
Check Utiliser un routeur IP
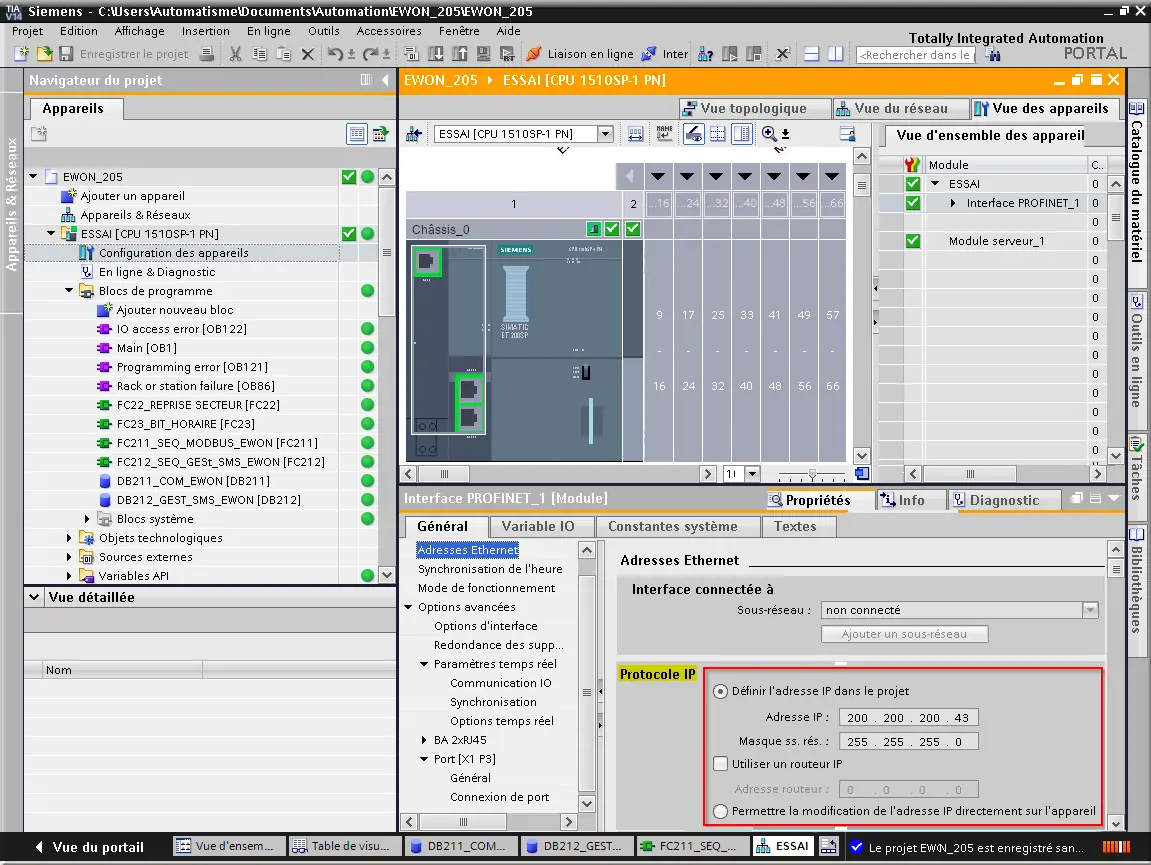click(x=721, y=764)
